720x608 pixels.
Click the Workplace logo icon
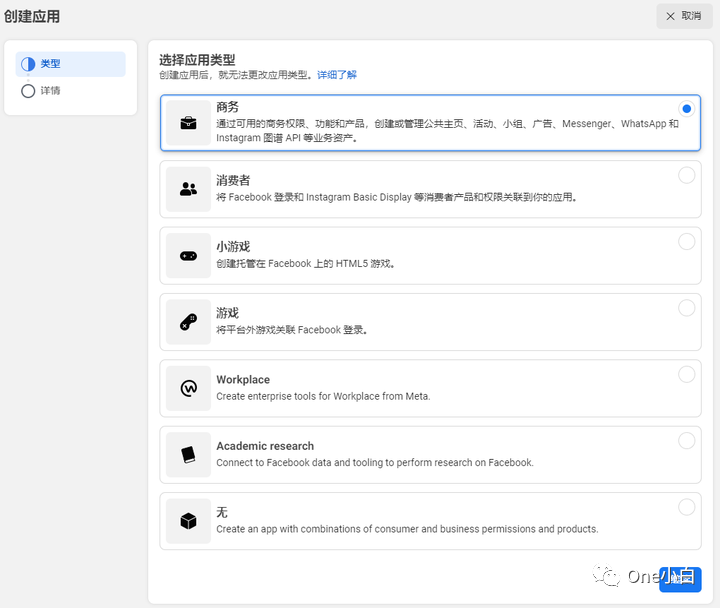pyautogui.click(x=188, y=388)
